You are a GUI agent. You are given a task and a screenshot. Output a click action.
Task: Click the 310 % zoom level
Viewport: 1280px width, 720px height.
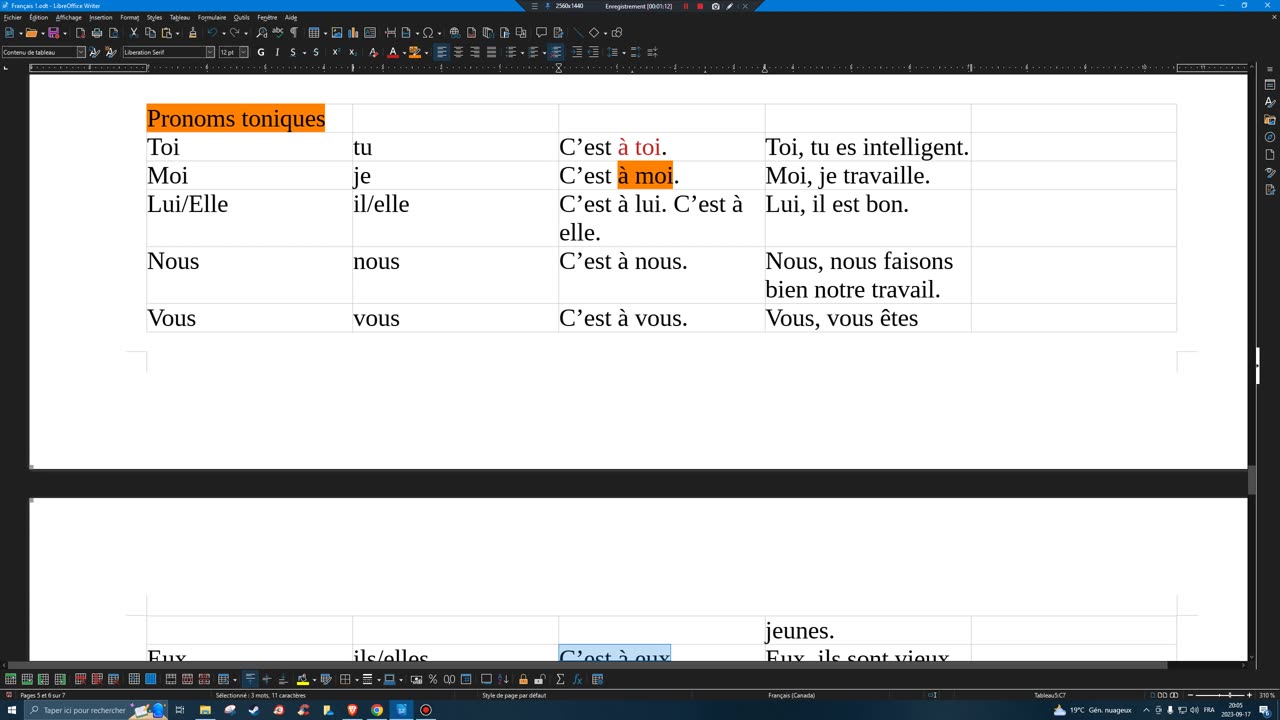[1267, 695]
